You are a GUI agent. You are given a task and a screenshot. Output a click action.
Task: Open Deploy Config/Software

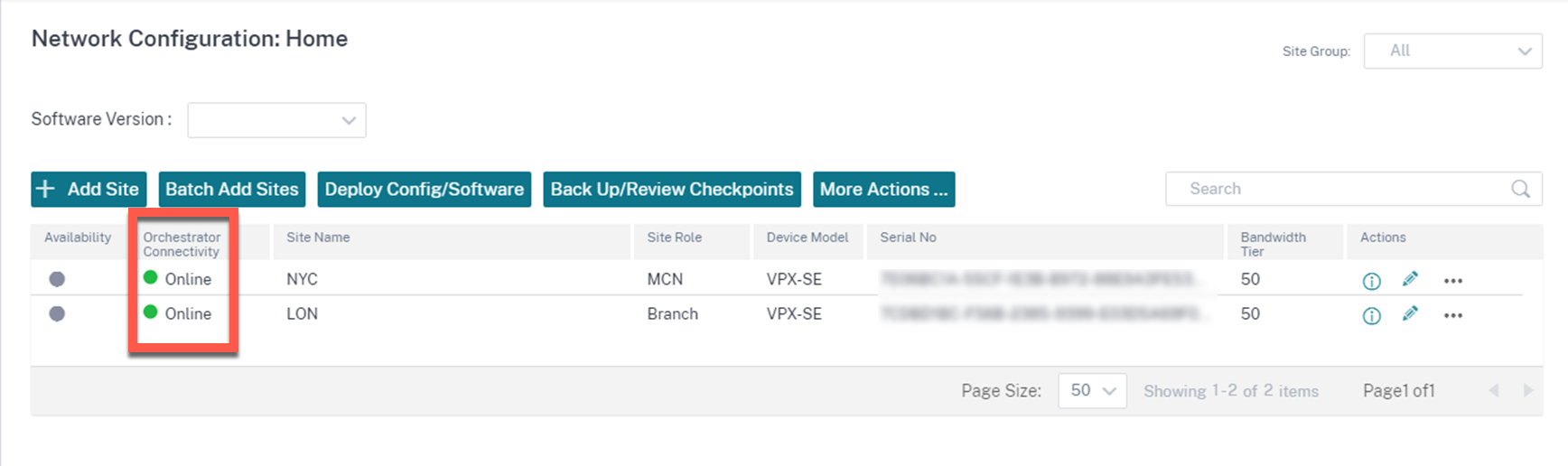tap(425, 189)
